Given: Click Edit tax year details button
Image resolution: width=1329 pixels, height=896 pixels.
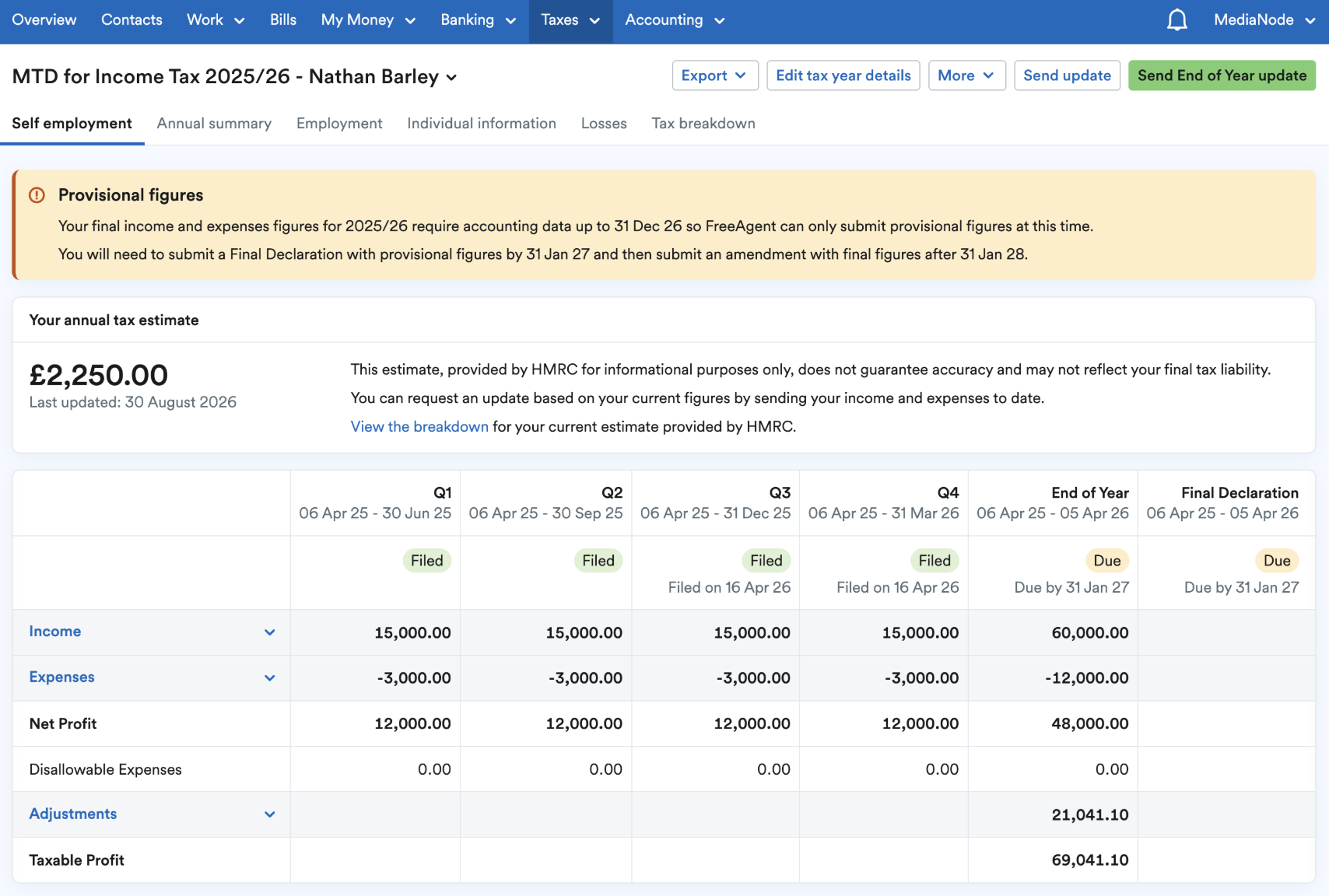Looking at the screenshot, I should [843, 75].
